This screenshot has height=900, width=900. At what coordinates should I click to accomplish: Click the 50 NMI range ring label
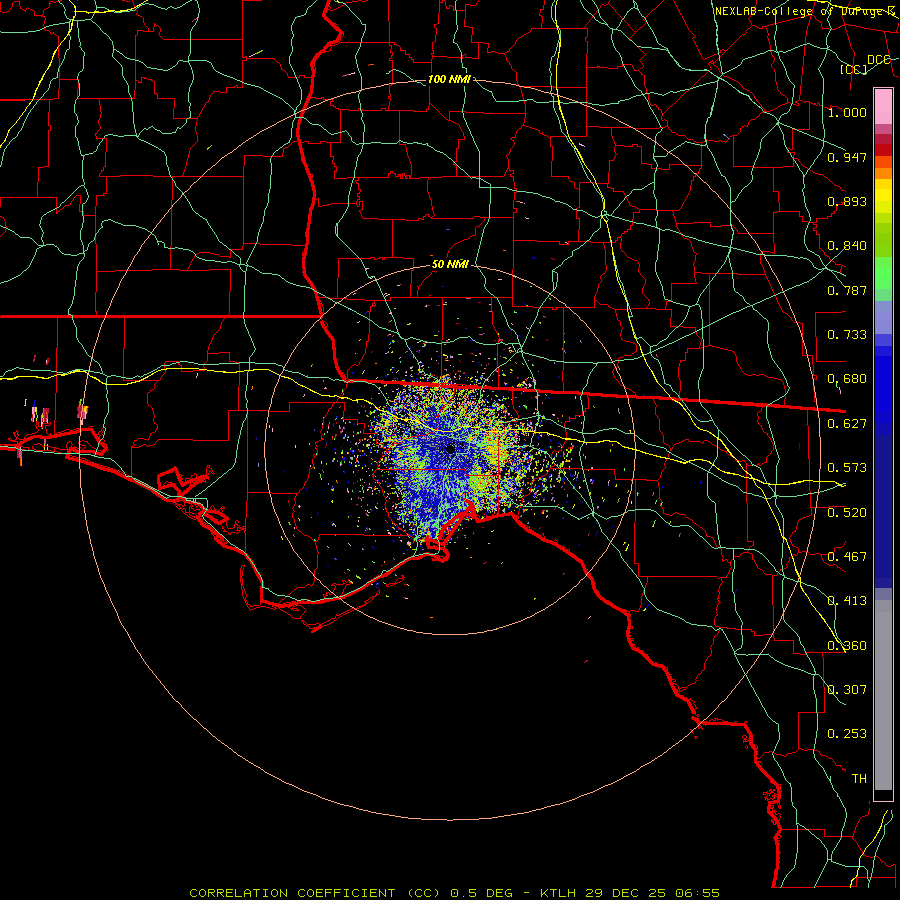(450, 264)
